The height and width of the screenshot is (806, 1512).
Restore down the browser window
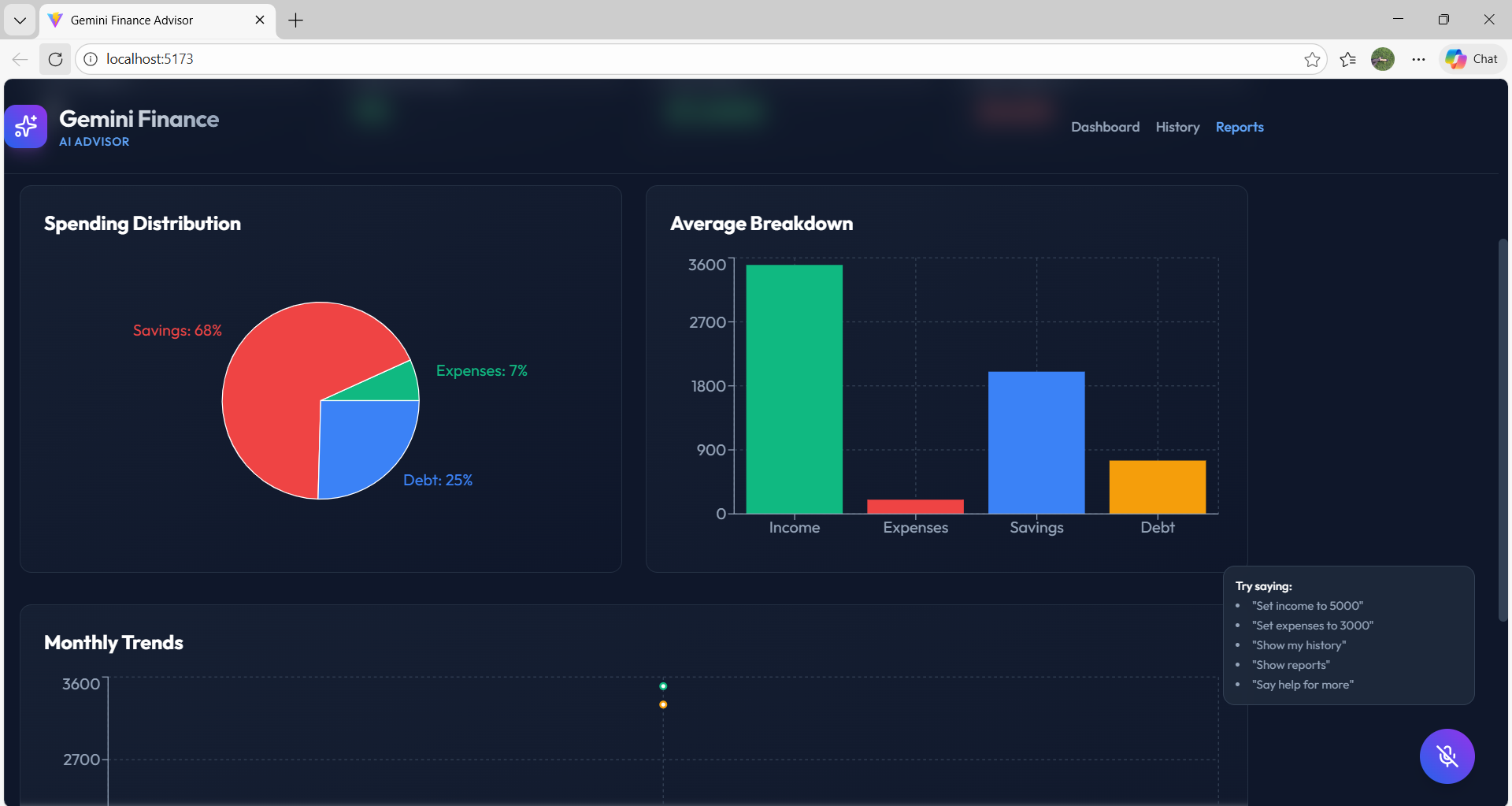pyautogui.click(x=1443, y=20)
